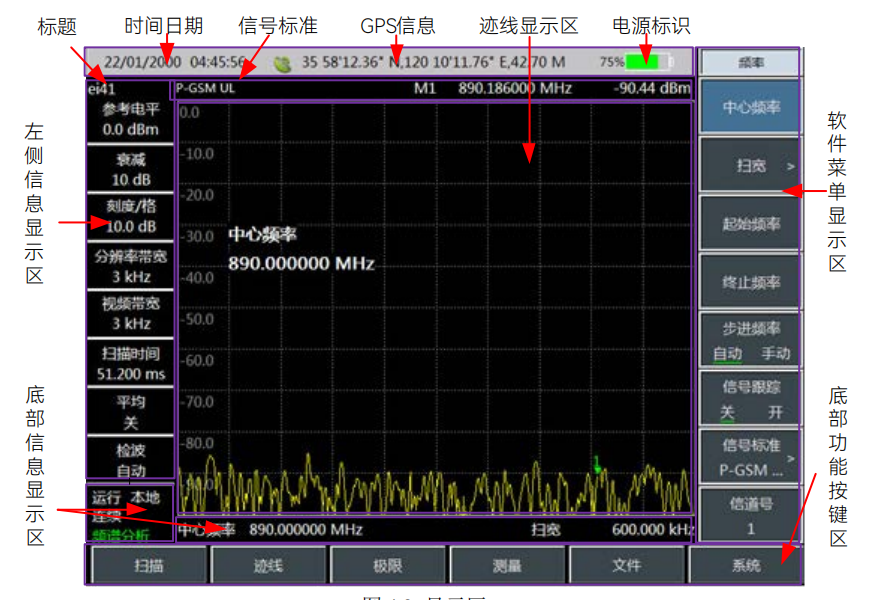877x600 pixels.
Task: Click the 信道号 channel number field
Action: pyautogui.click(x=750, y=515)
